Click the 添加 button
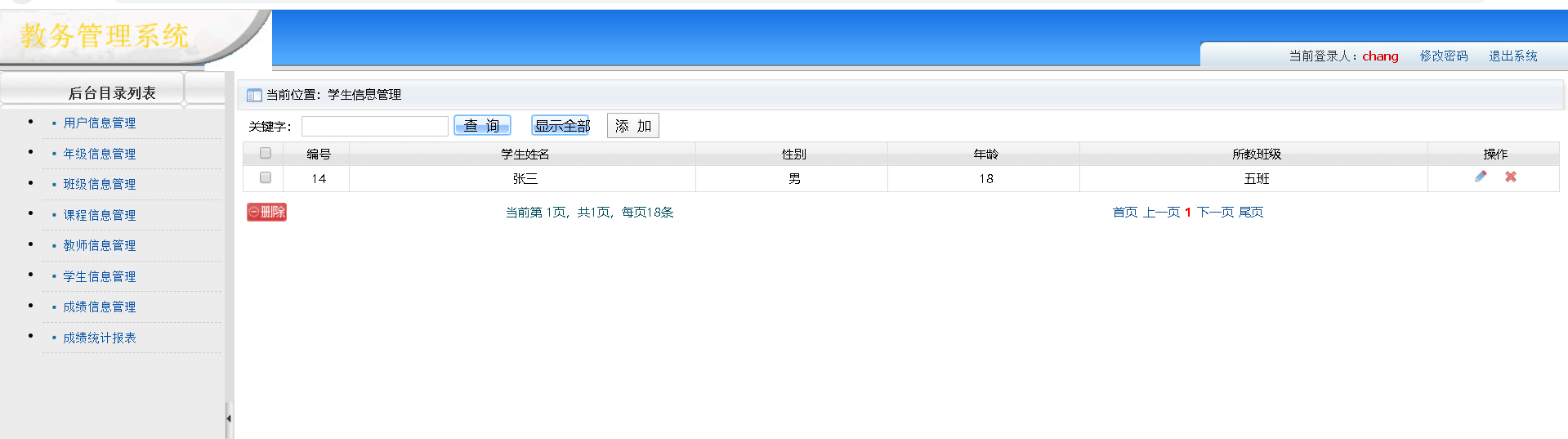This screenshot has height=439, width=1568. click(x=633, y=126)
